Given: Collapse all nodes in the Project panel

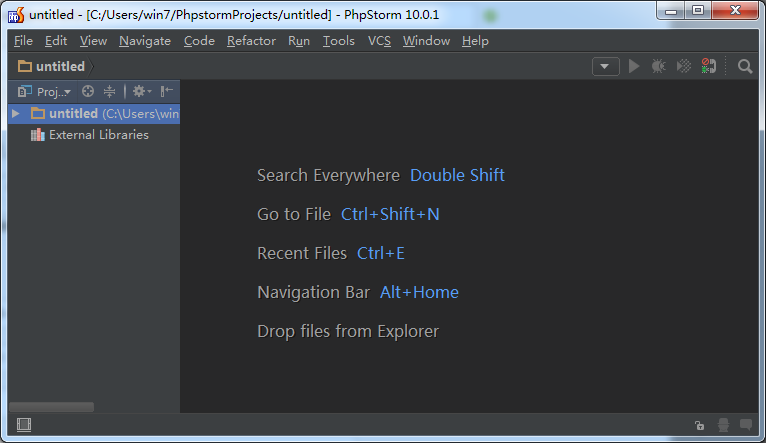Looking at the screenshot, I should pos(110,91).
